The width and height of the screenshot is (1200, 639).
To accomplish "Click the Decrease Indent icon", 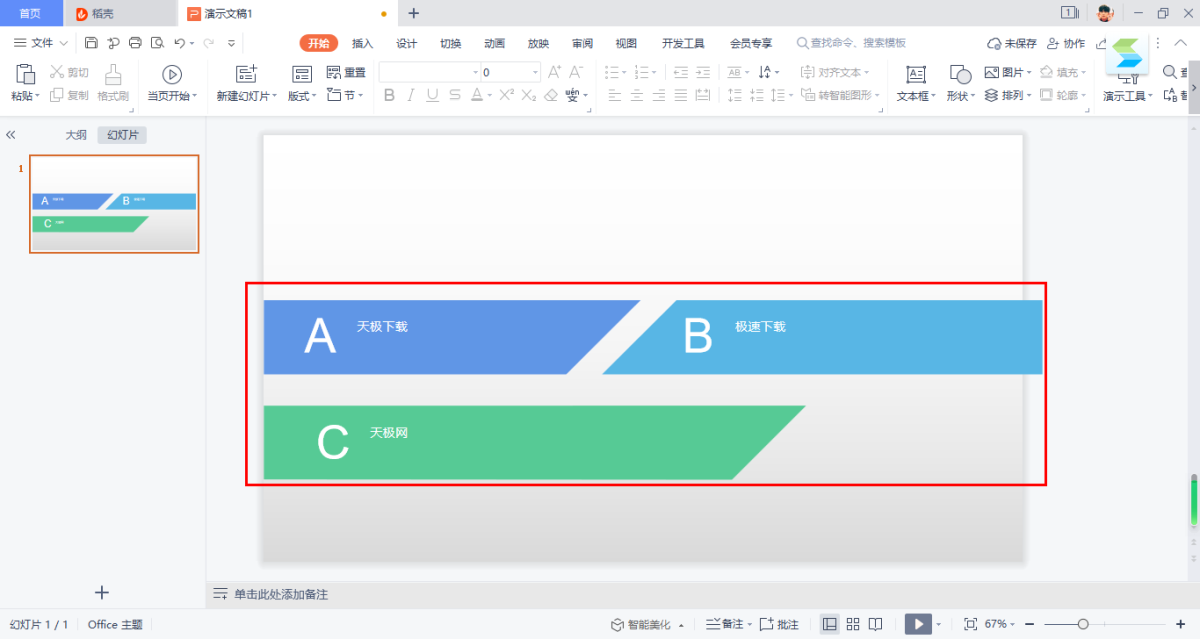I will point(681,72).
